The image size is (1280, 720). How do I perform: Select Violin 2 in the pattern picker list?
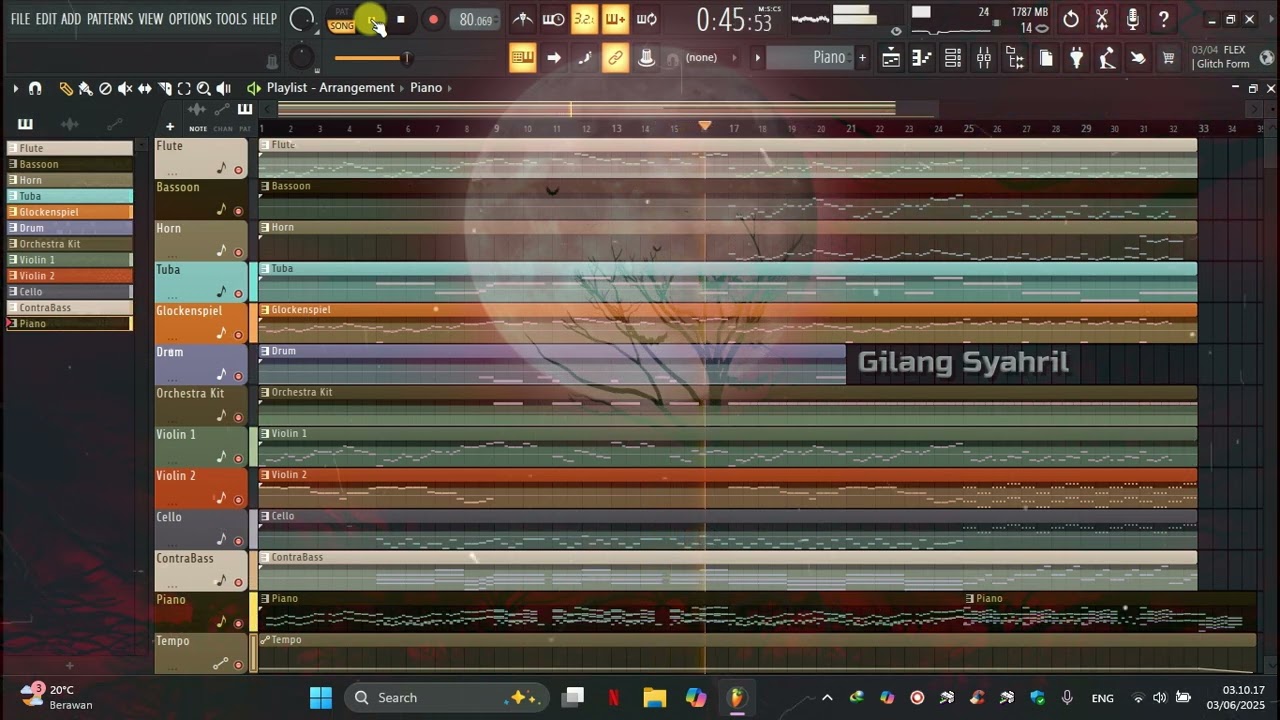pos(69,276)
